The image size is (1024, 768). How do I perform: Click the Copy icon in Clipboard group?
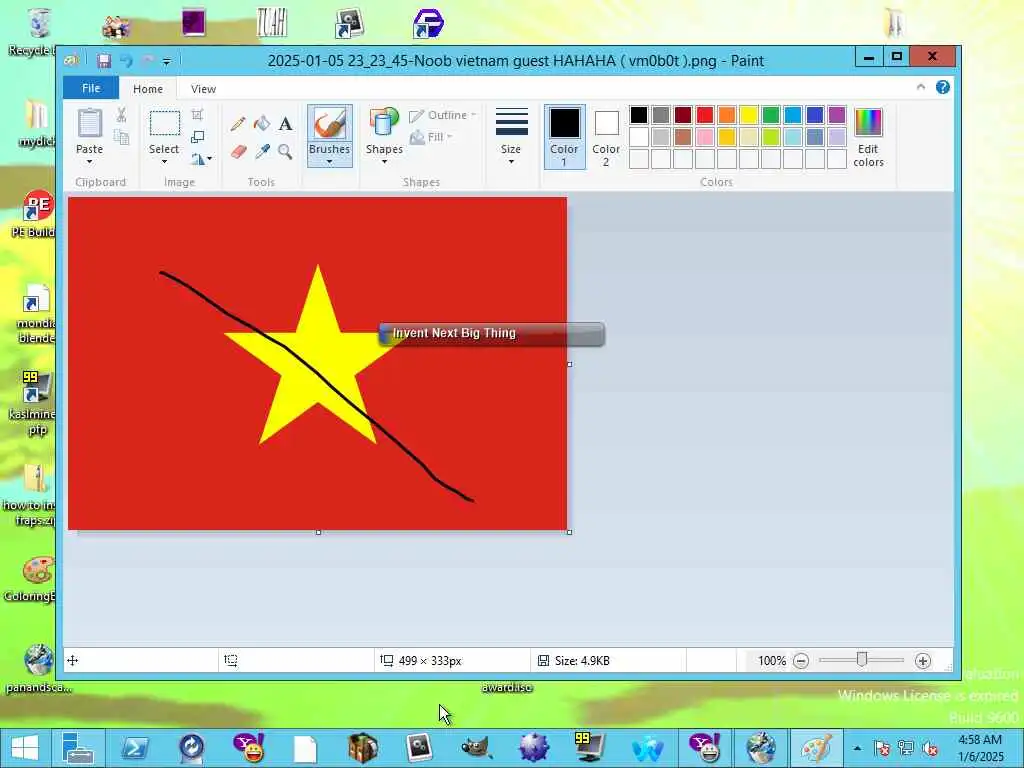(121, 136)
